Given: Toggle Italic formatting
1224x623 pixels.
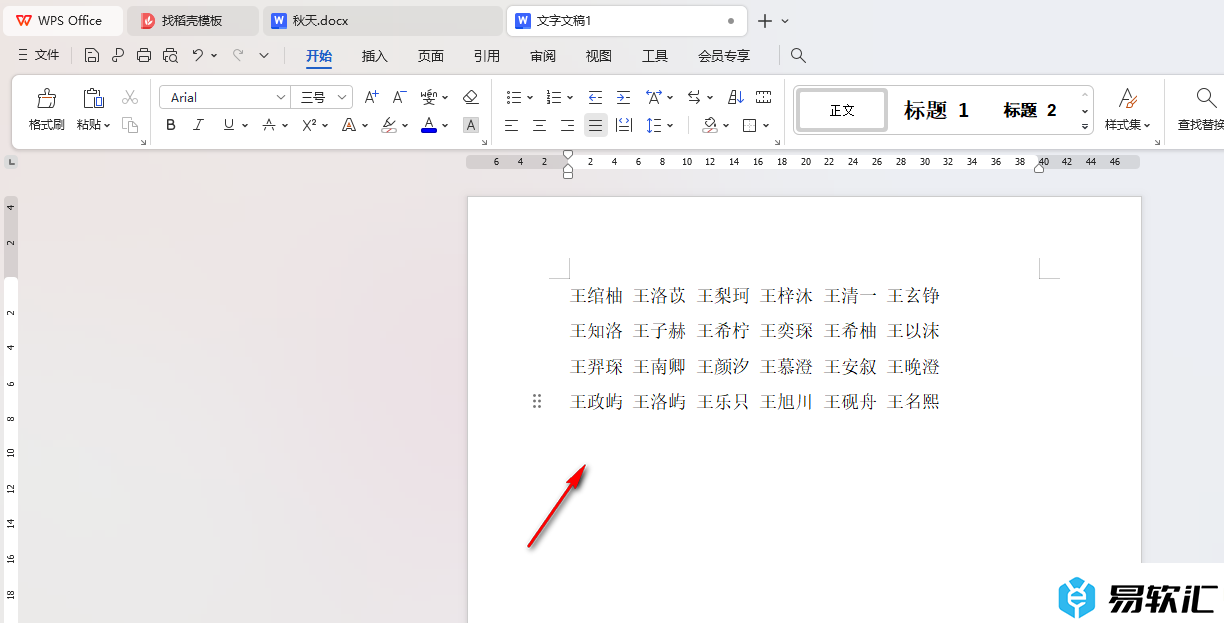Looking at the screenshot, I should click(x=198, y=125).
